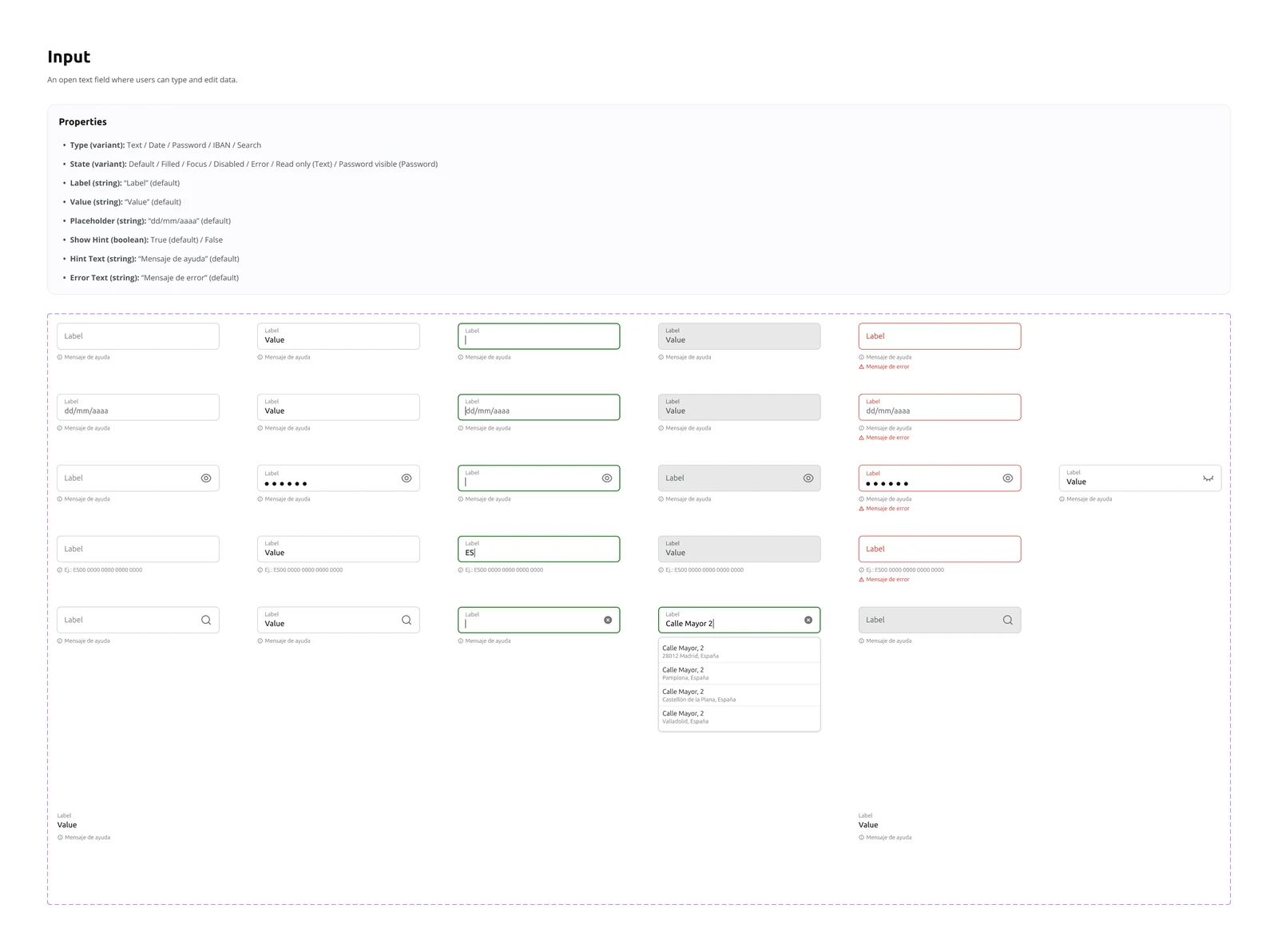Click the magnifier icon in the Value search field
Viewport: 1278px width, 952px height.
pyautogui.click(x=407, y=620)
